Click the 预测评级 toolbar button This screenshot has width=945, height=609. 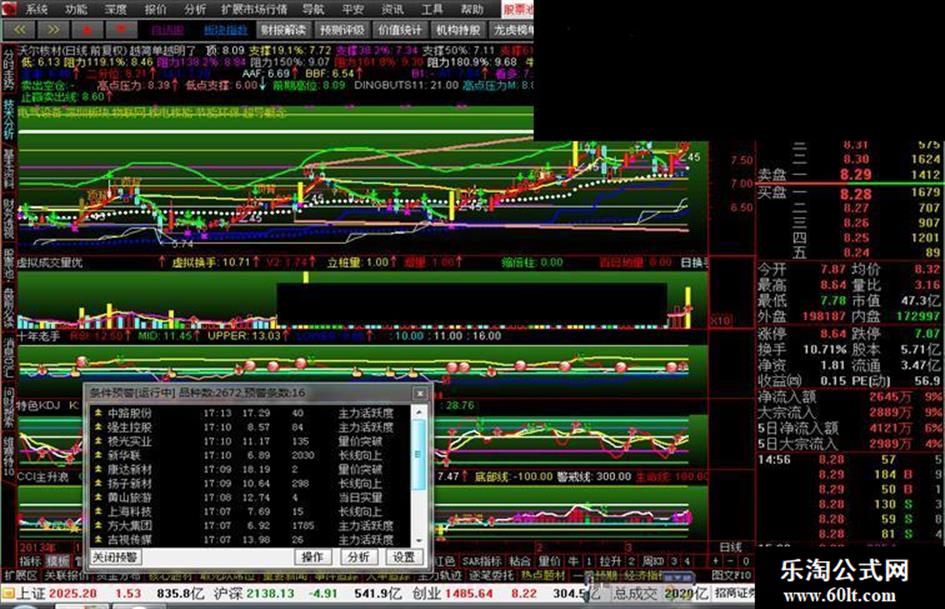tap(342, 30)
